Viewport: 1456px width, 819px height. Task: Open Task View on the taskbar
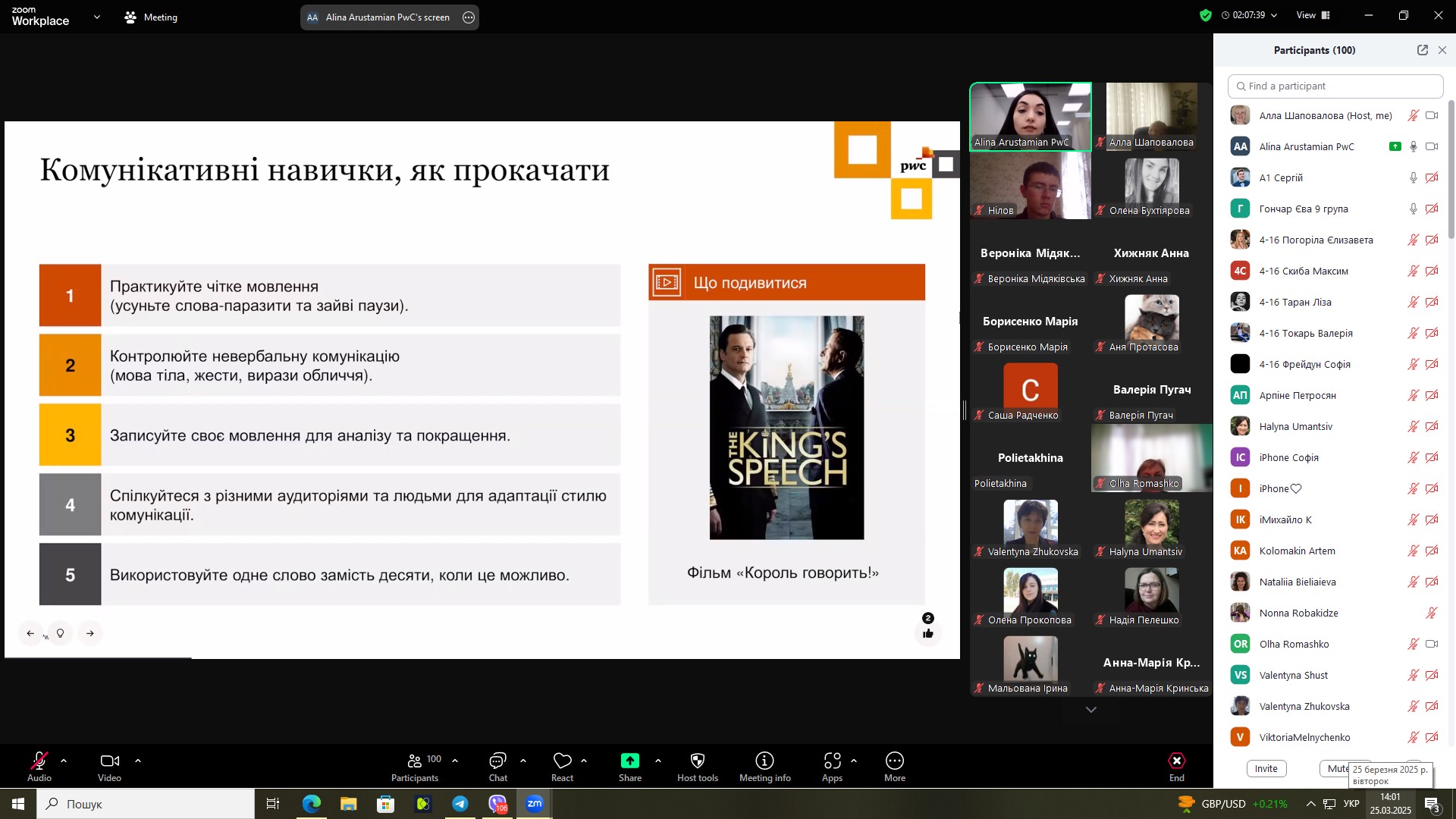click(273, 804)
